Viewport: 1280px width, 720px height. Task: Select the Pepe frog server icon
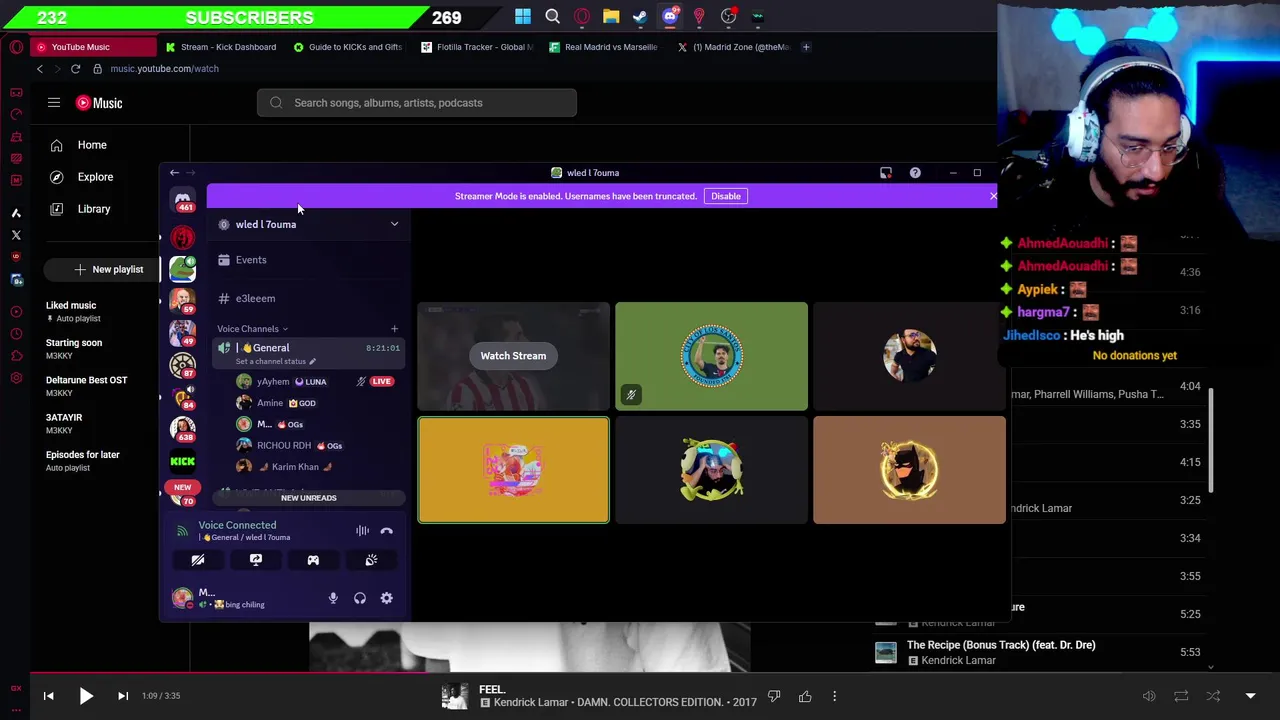point(182,269)
